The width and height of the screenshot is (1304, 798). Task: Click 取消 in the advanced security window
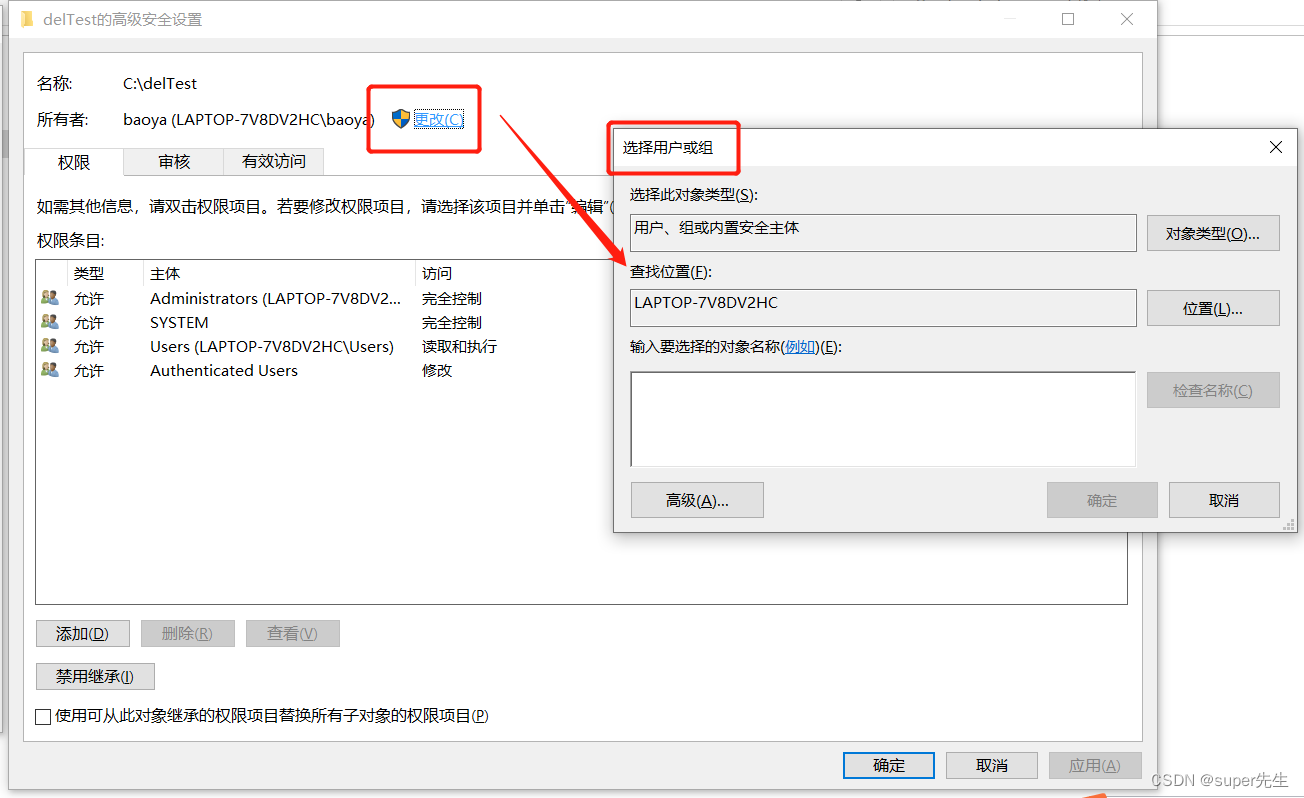pyautogui.click(x=992, y=766)
